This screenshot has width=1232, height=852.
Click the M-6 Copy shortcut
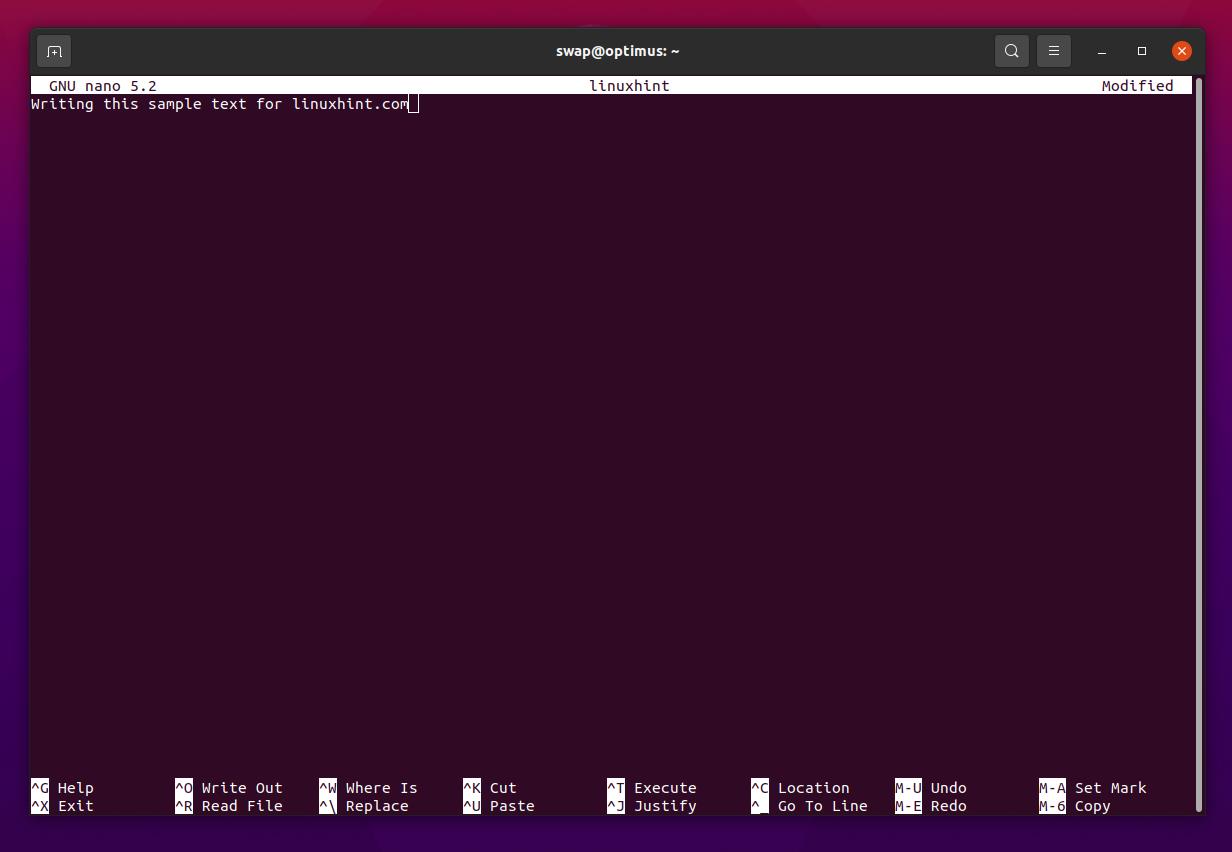pos(1075,806)
